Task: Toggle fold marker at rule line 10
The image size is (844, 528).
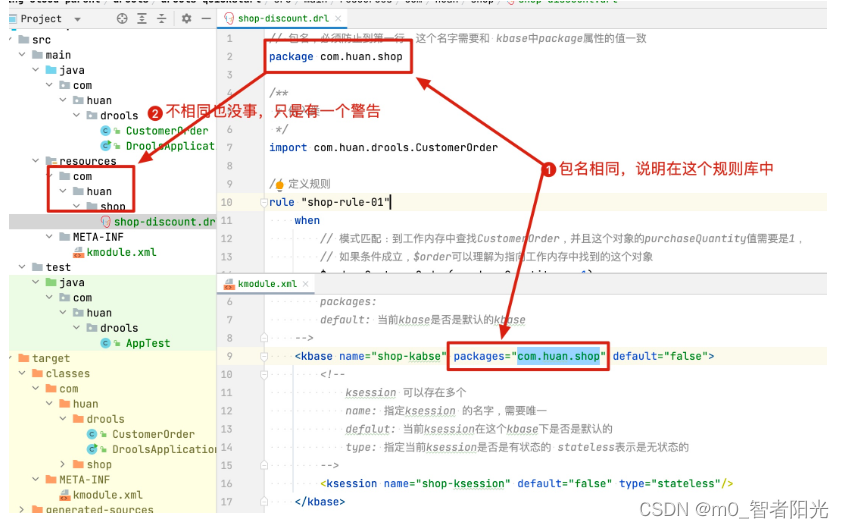Action: [264, 202]
